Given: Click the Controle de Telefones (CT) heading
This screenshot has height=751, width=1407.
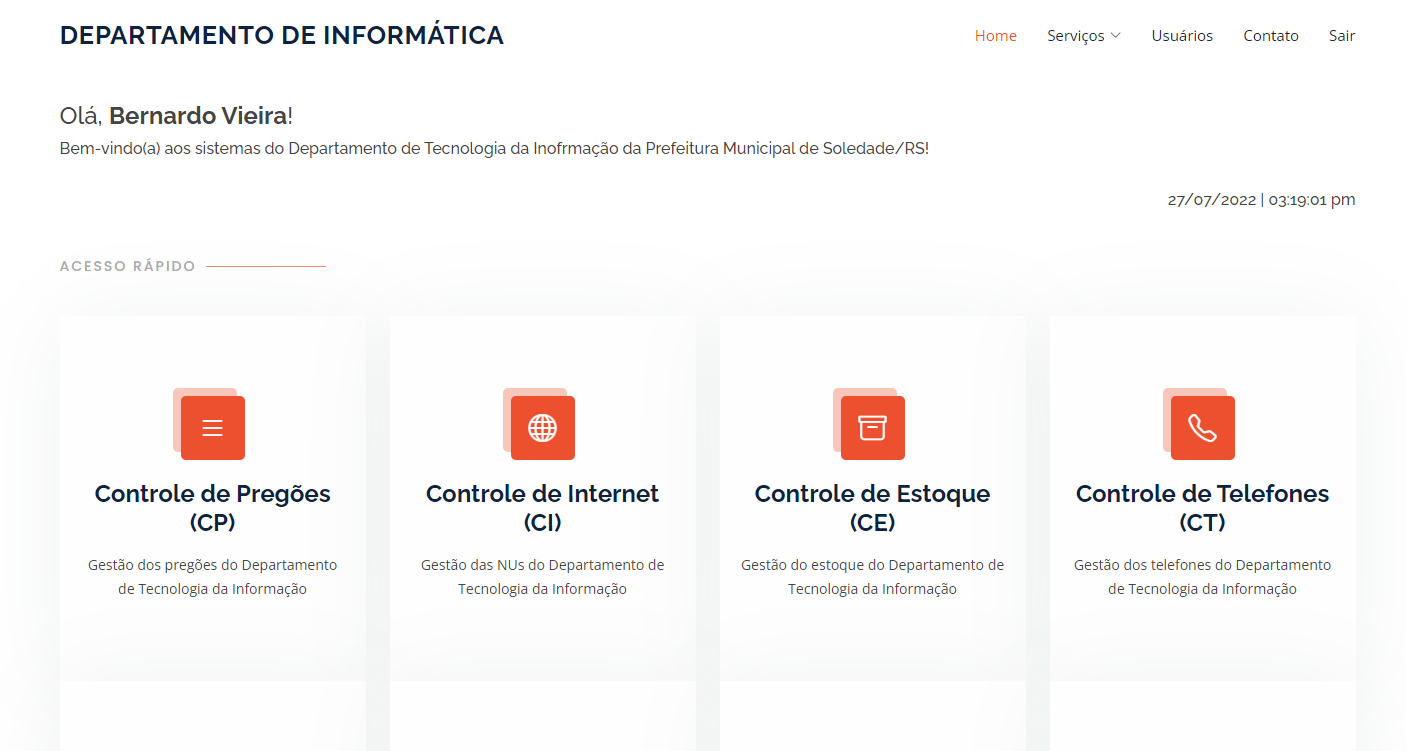Looking at the screenshot, I should 1202,507.
